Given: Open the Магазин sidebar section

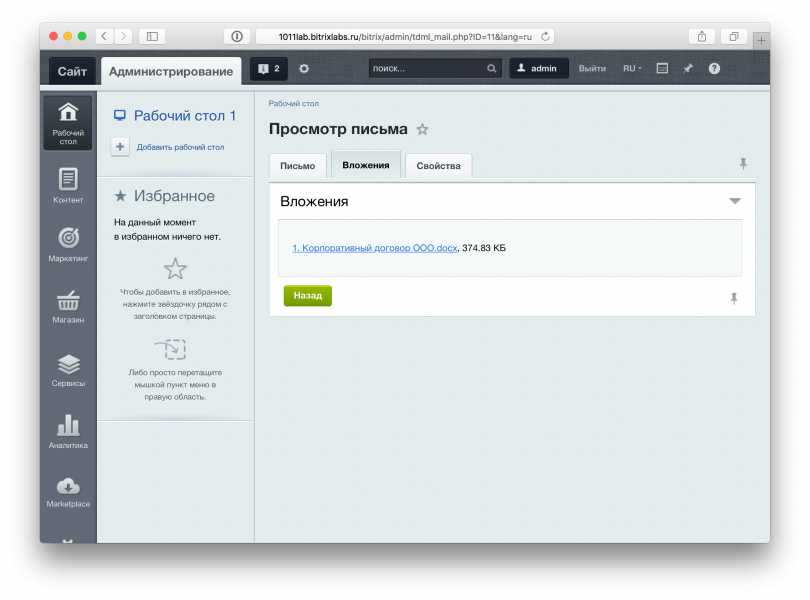Looking at the screenshot, I should [68, 306].
